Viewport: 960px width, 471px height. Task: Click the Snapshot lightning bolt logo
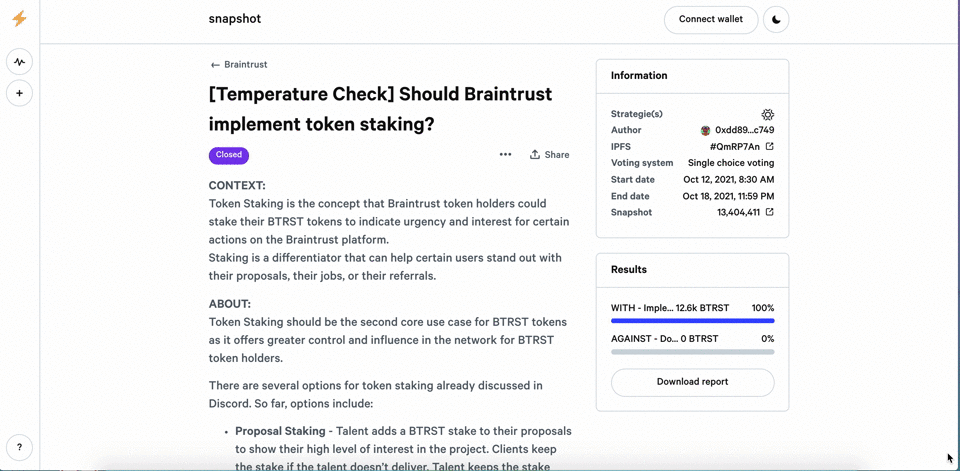click(x=19, y=19)
